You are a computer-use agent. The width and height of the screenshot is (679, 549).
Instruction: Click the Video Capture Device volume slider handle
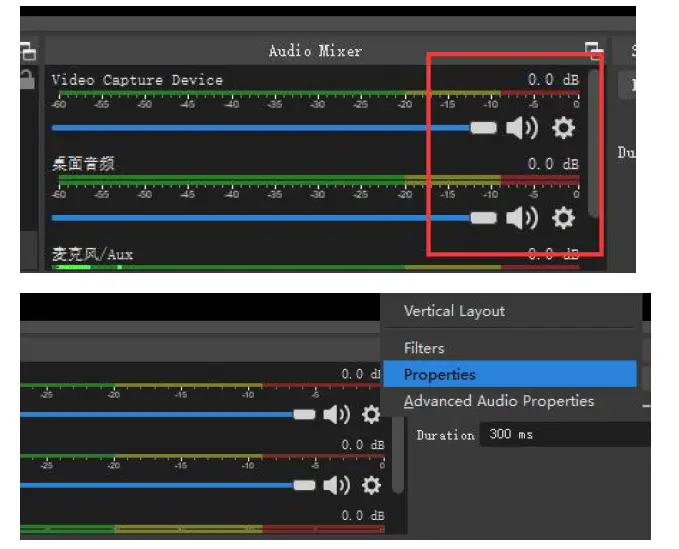(x=483, y=128)
